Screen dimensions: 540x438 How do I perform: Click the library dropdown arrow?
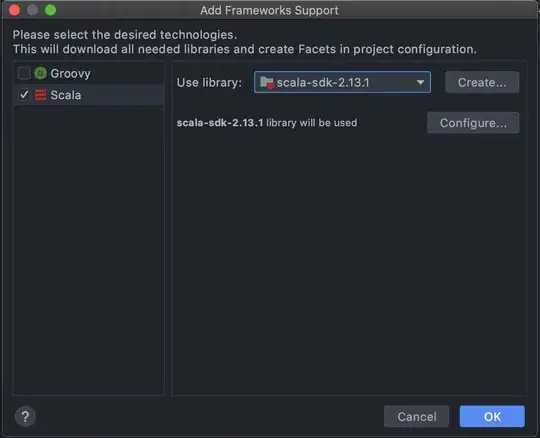coord(420,83)
